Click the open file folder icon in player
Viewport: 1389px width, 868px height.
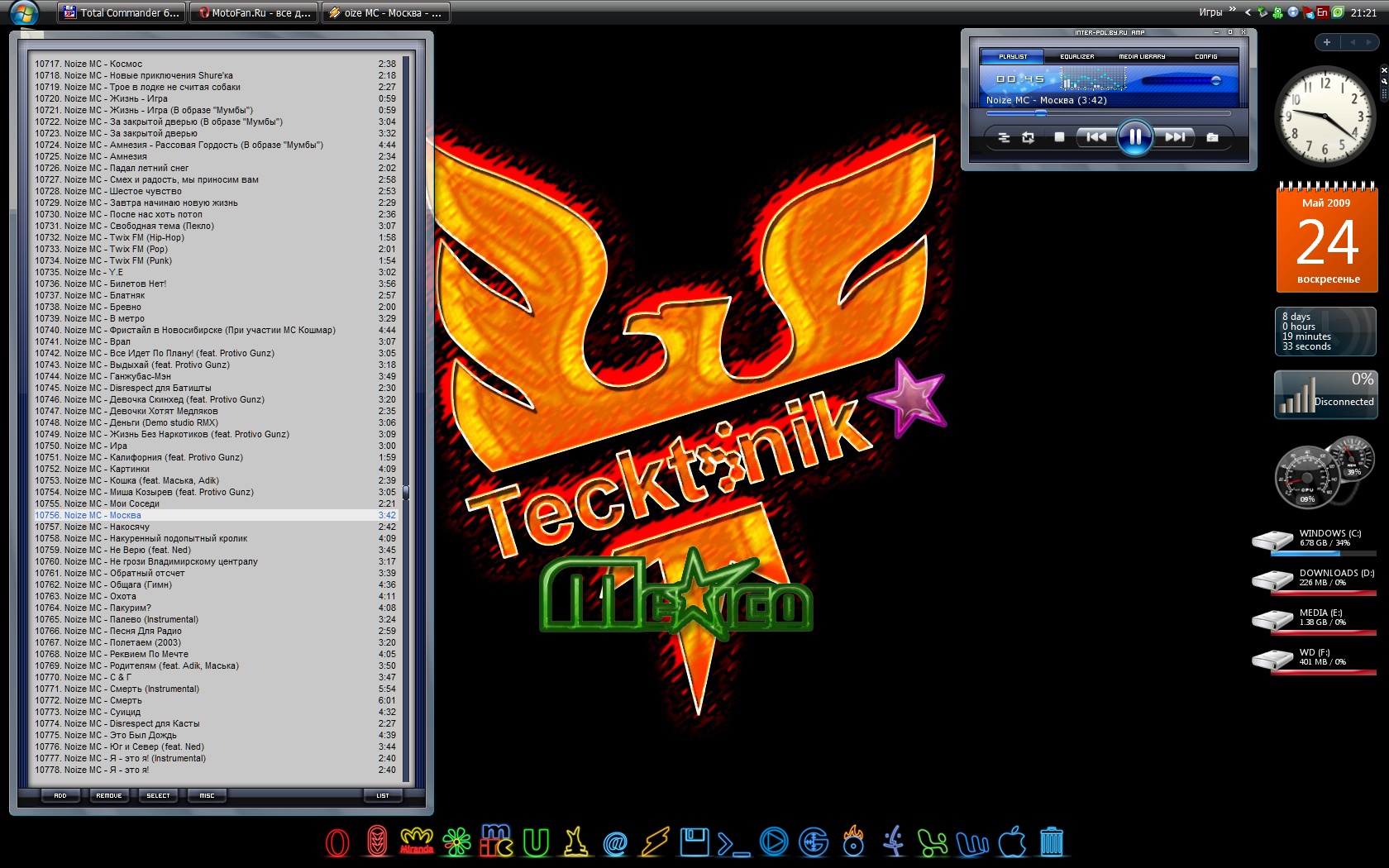[1212, 137]
